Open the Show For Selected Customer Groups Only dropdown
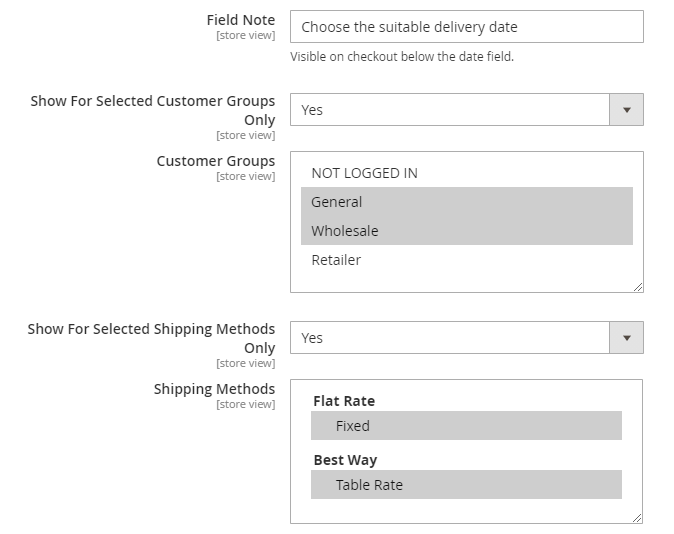674x534 pixels. 450,110
